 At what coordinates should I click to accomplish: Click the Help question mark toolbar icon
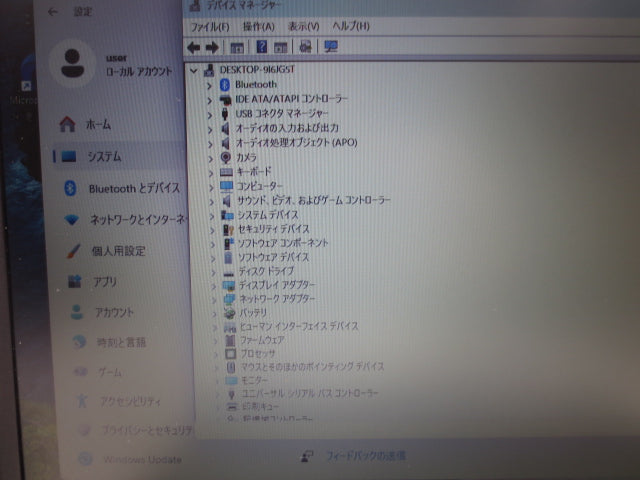pyautogui.click(x=262, y=47)
